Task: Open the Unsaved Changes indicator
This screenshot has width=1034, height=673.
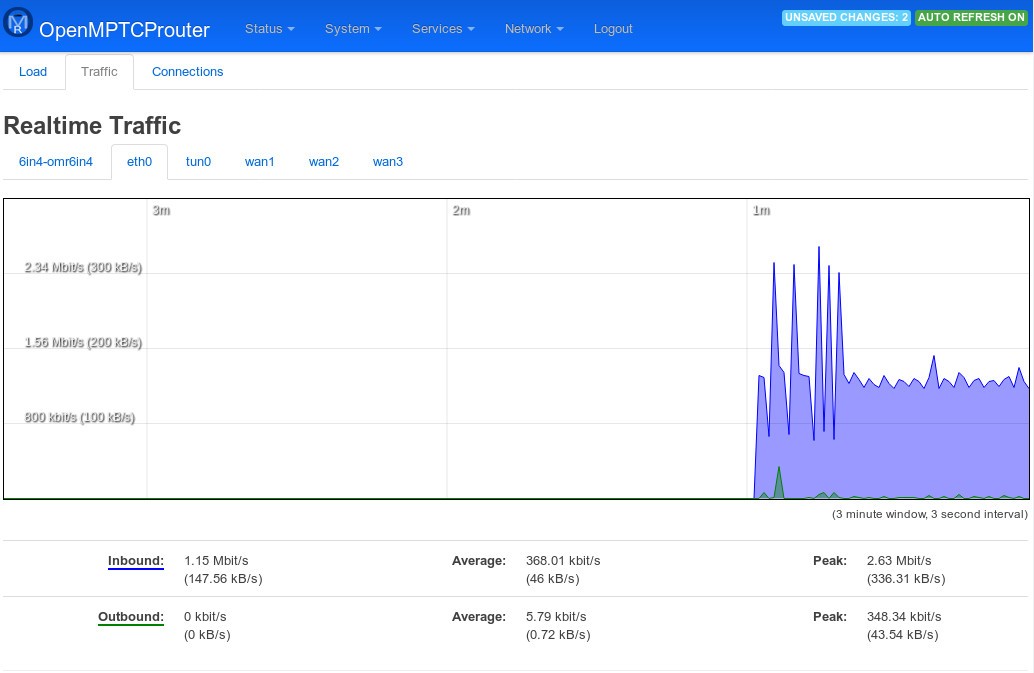Action: pyautogui.click(x=846, y=18)
